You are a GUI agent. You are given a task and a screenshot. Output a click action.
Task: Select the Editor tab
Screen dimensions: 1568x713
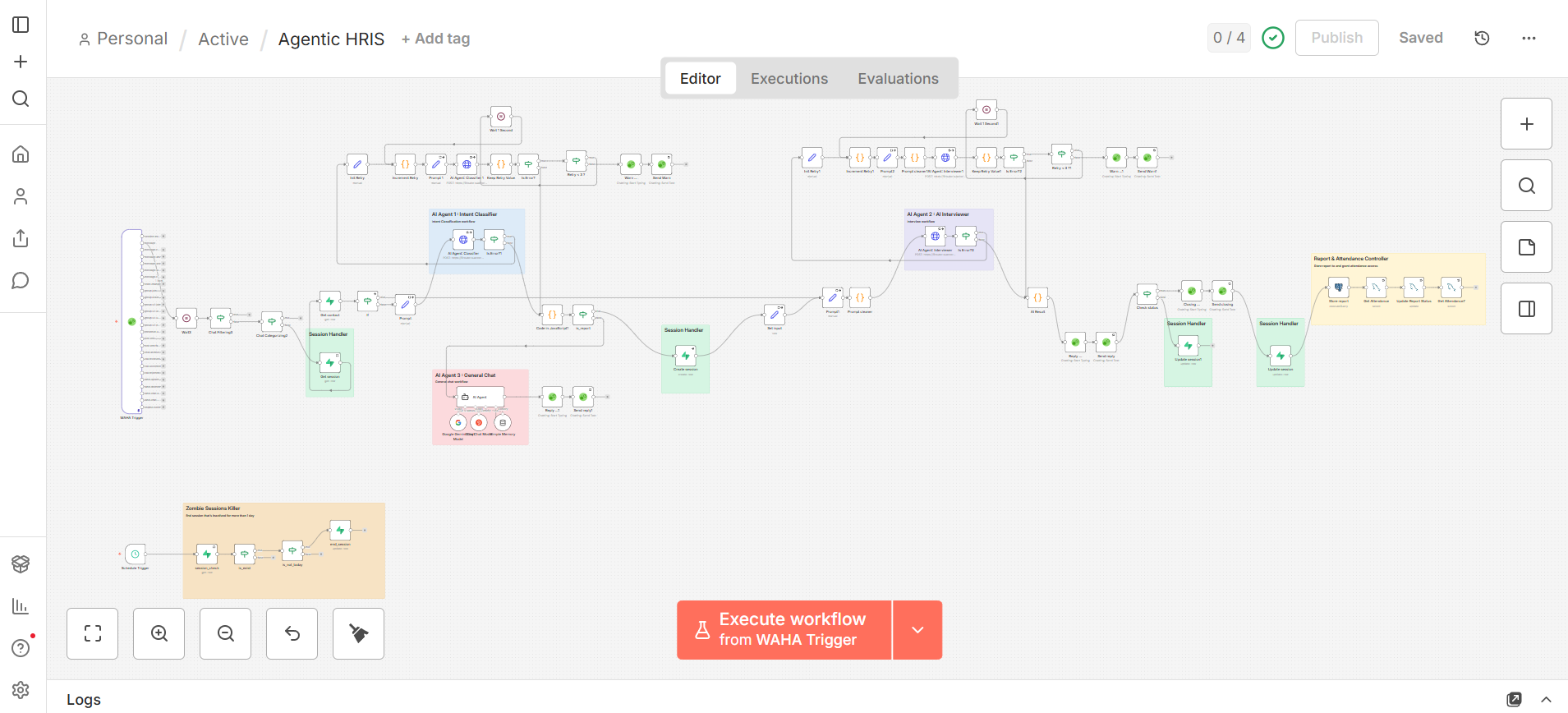701,79
